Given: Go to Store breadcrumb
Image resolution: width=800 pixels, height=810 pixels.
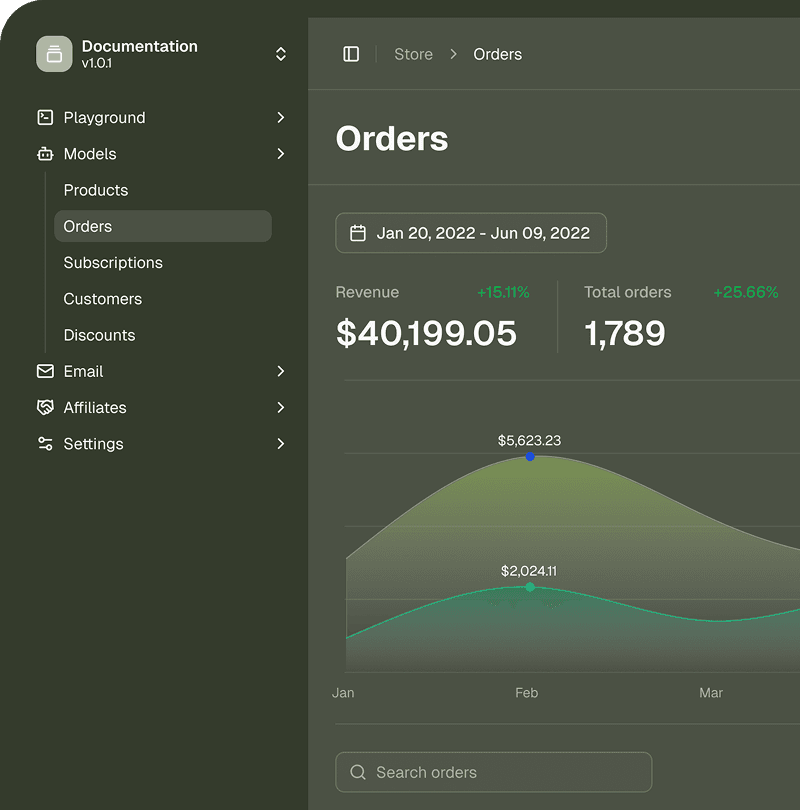Looking at the screenshot, I should click(x=413, y=54).
